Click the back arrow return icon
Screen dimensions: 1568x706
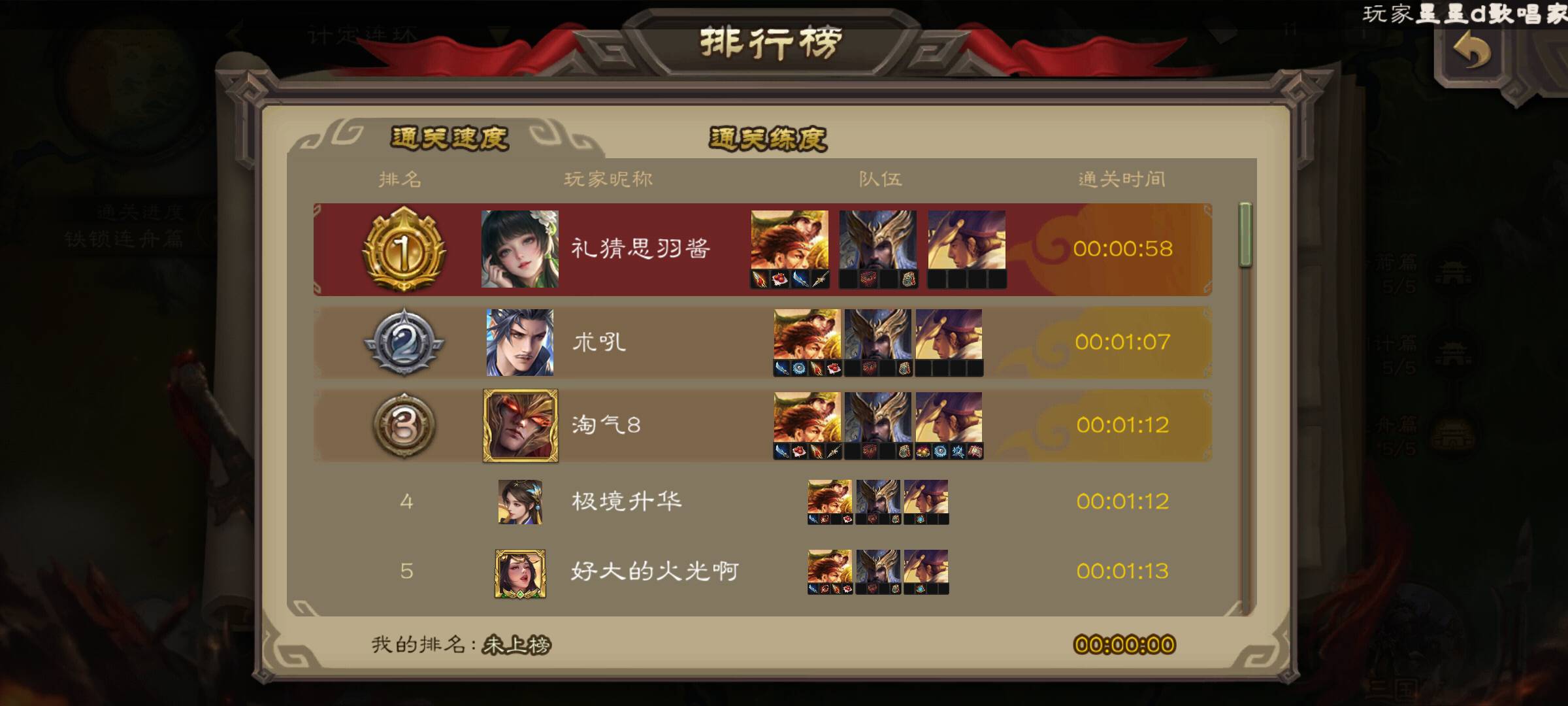coord(1472,51)
